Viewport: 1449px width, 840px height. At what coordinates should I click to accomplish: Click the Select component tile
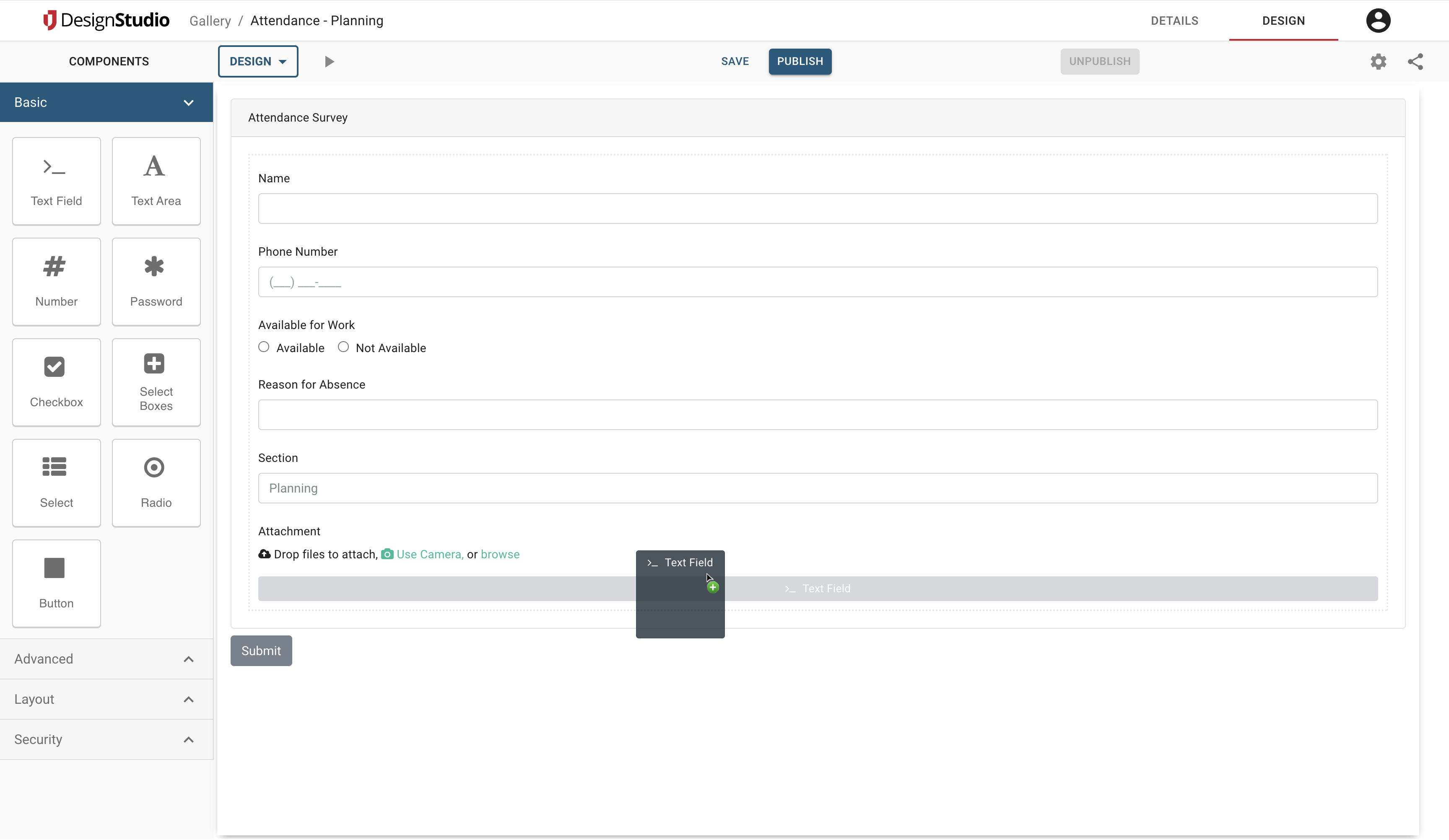coord(56,483)
